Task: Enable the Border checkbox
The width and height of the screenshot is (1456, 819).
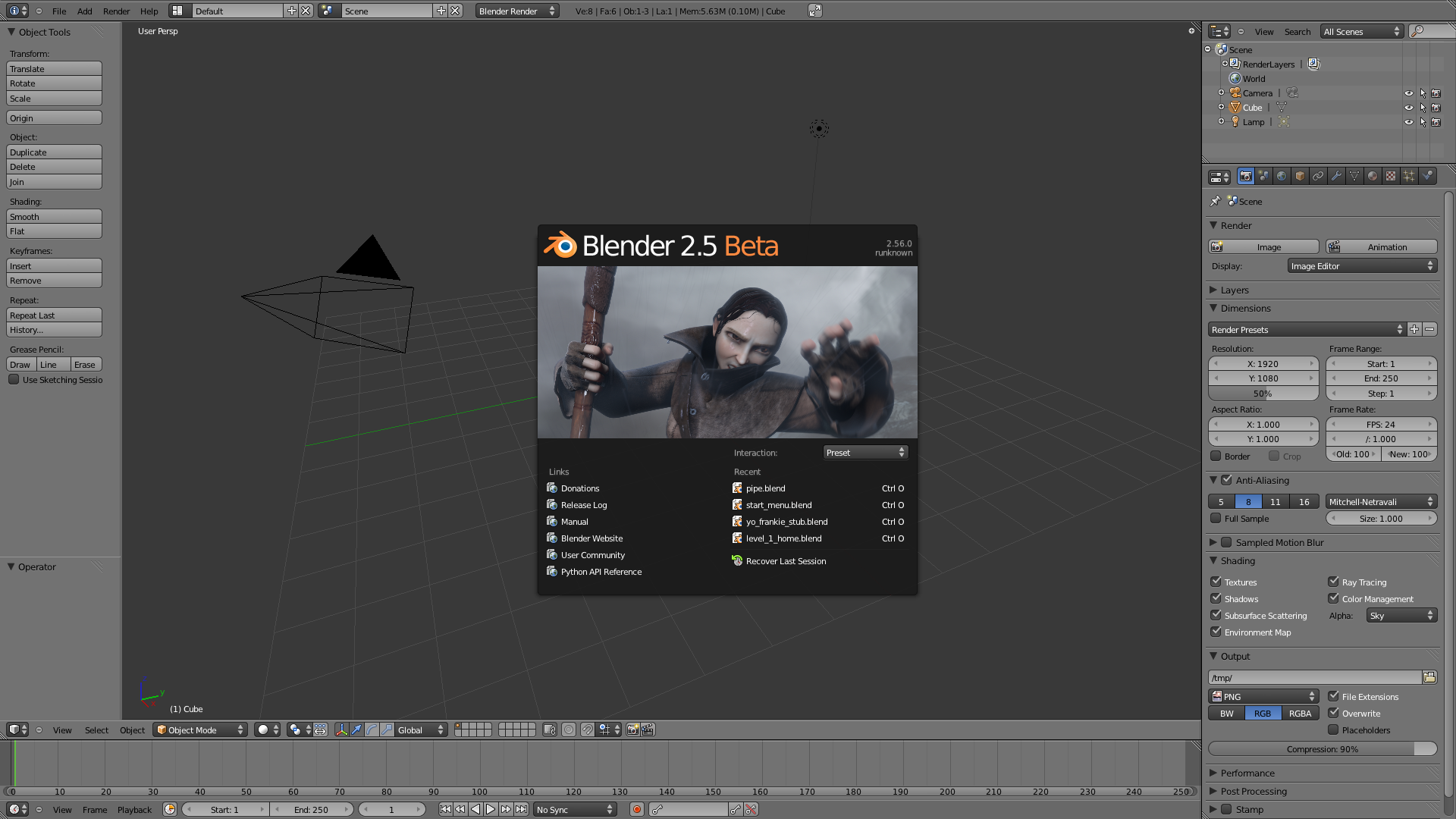Action: pos(1216,456)
